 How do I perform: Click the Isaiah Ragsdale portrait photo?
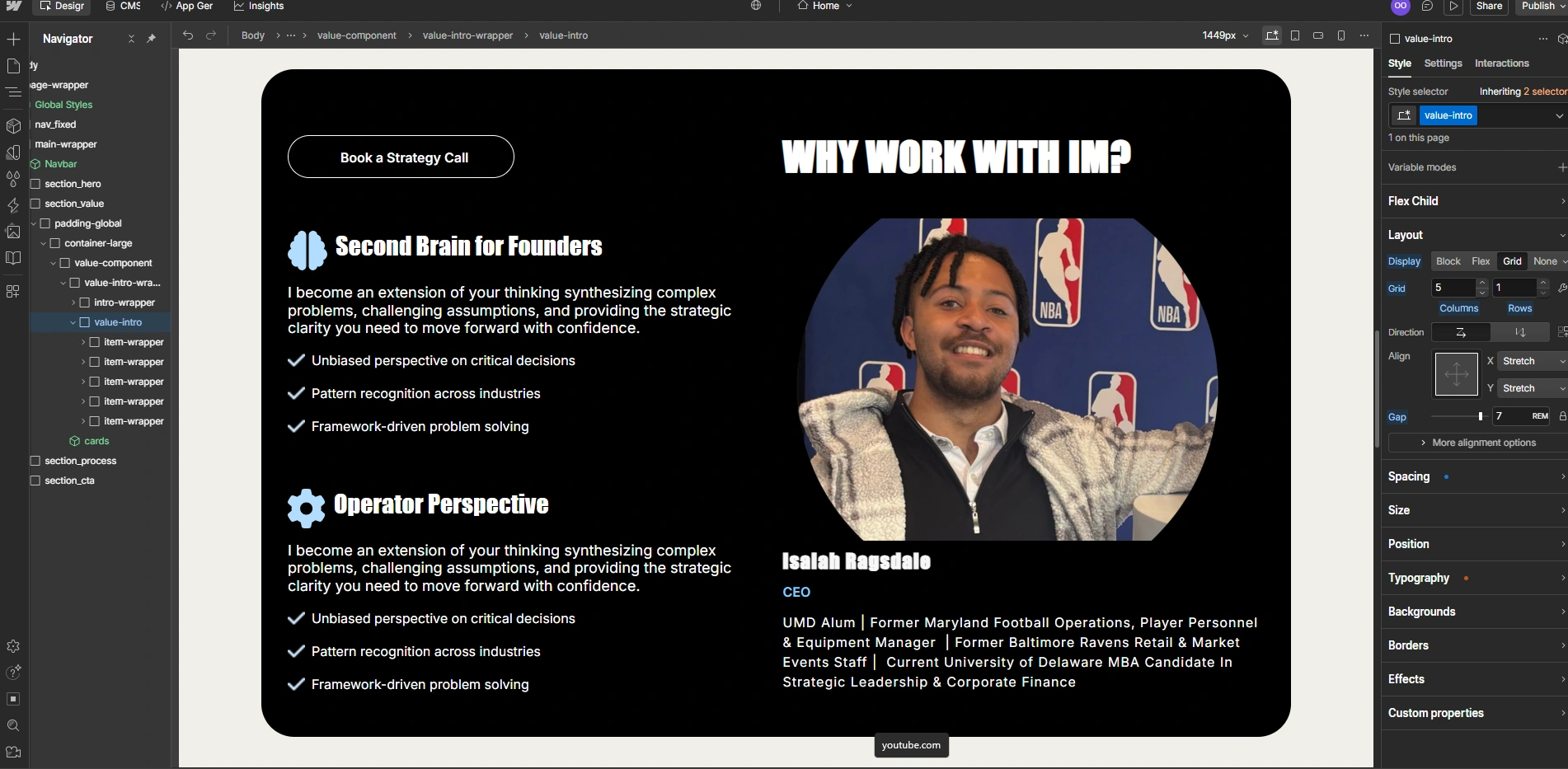click(x=1007, y=379)
